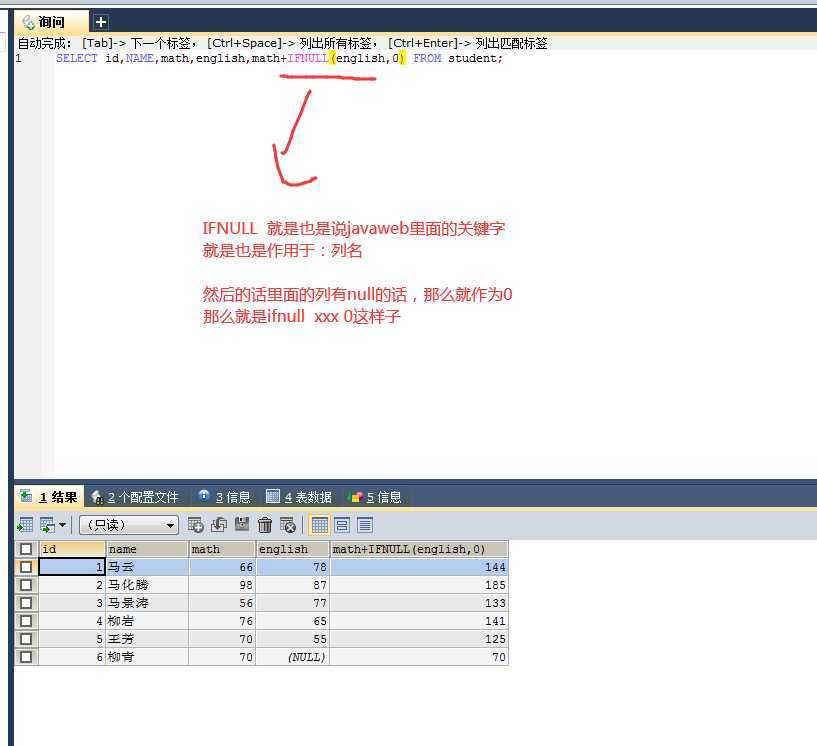Viewport: 817px width, 746px height.
Task: Select the 询问 query editor tab
Action: tap(50, 22)
